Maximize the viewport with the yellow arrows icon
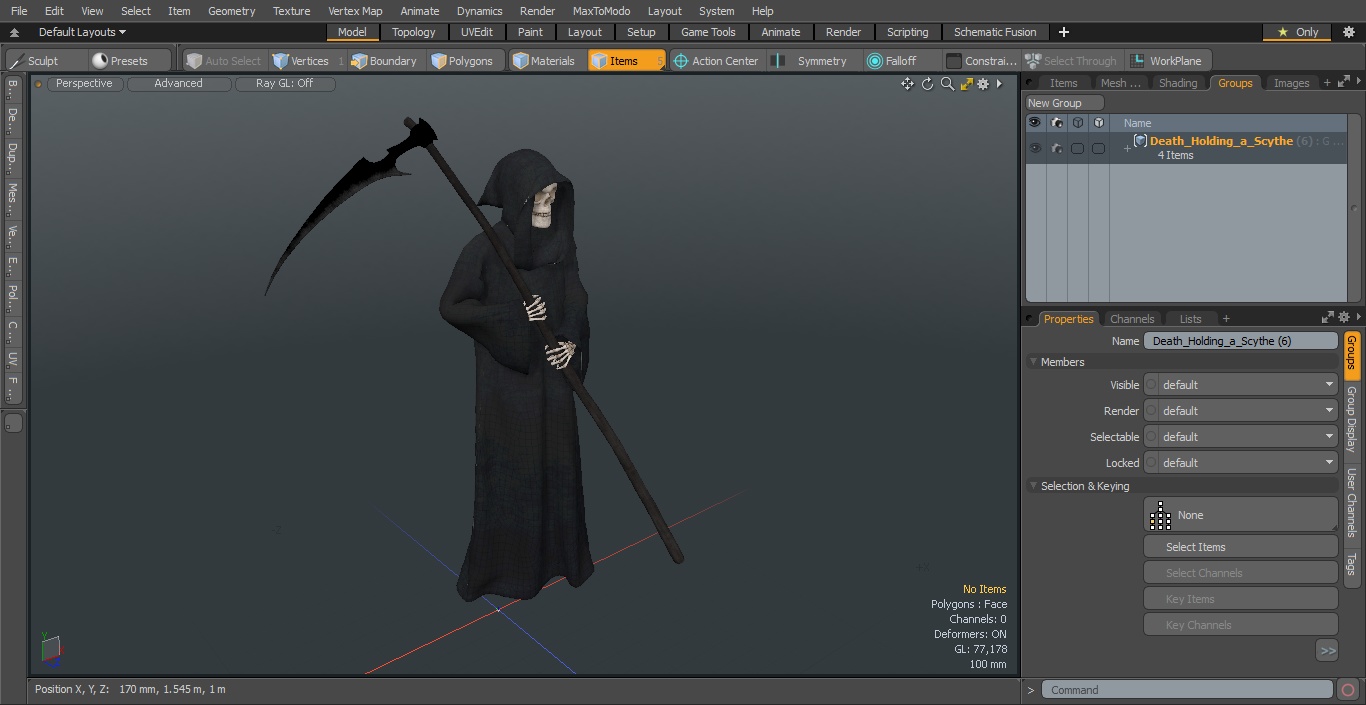This screenshot has width=1366, height=705. (966, 84)
